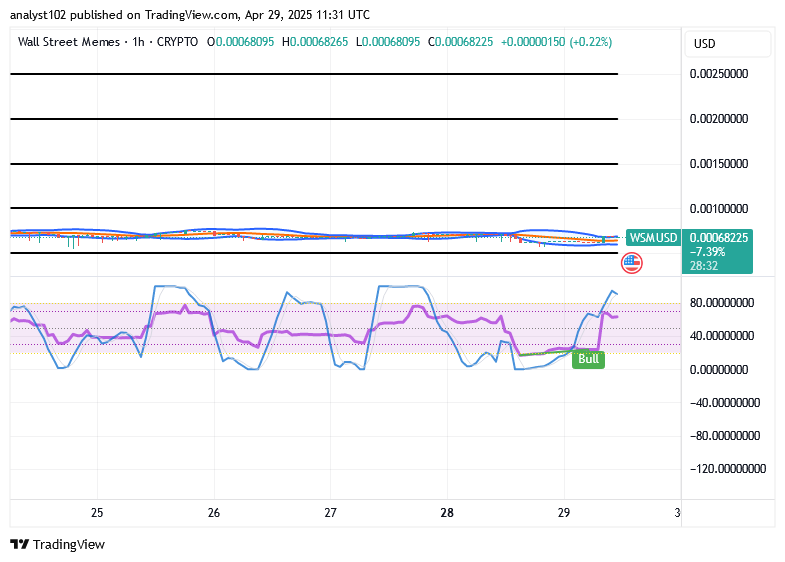Viewport: 785px width, 562px height.
Task: Click the WSMUSD symbol price tag
Action: [653, 237]
